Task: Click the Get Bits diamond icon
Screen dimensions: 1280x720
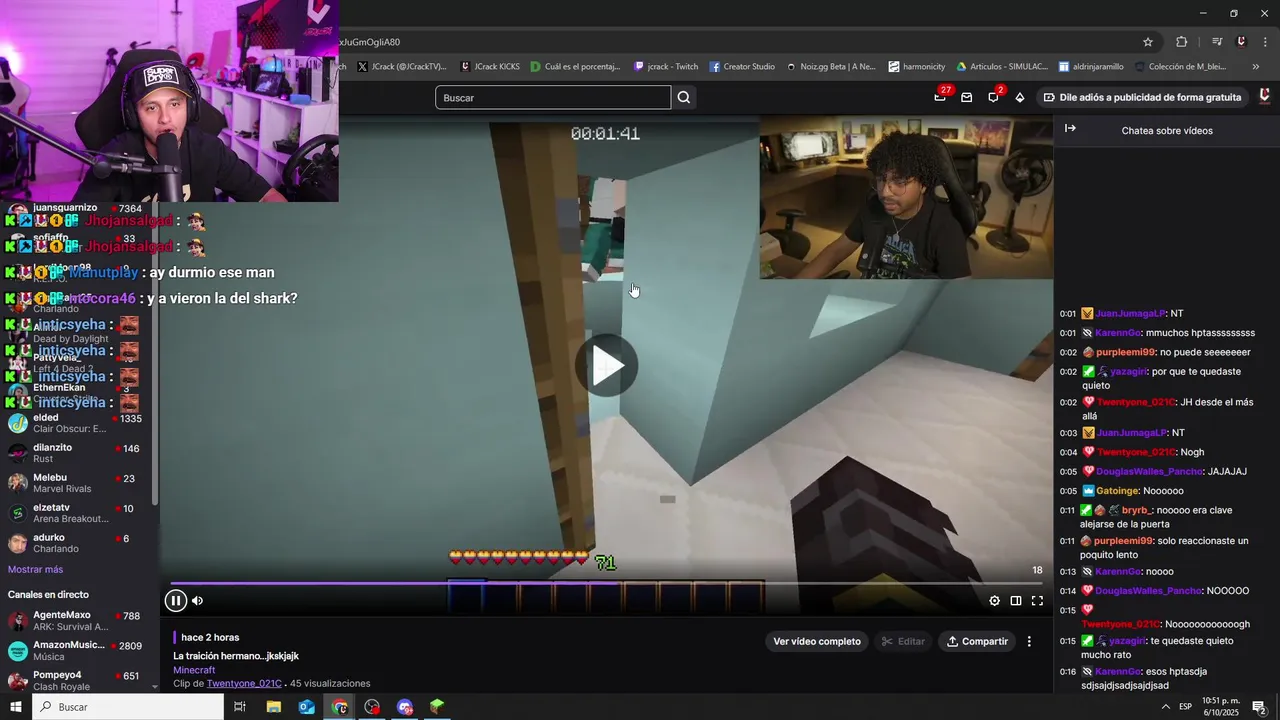Action: [x=1019, y=97]
